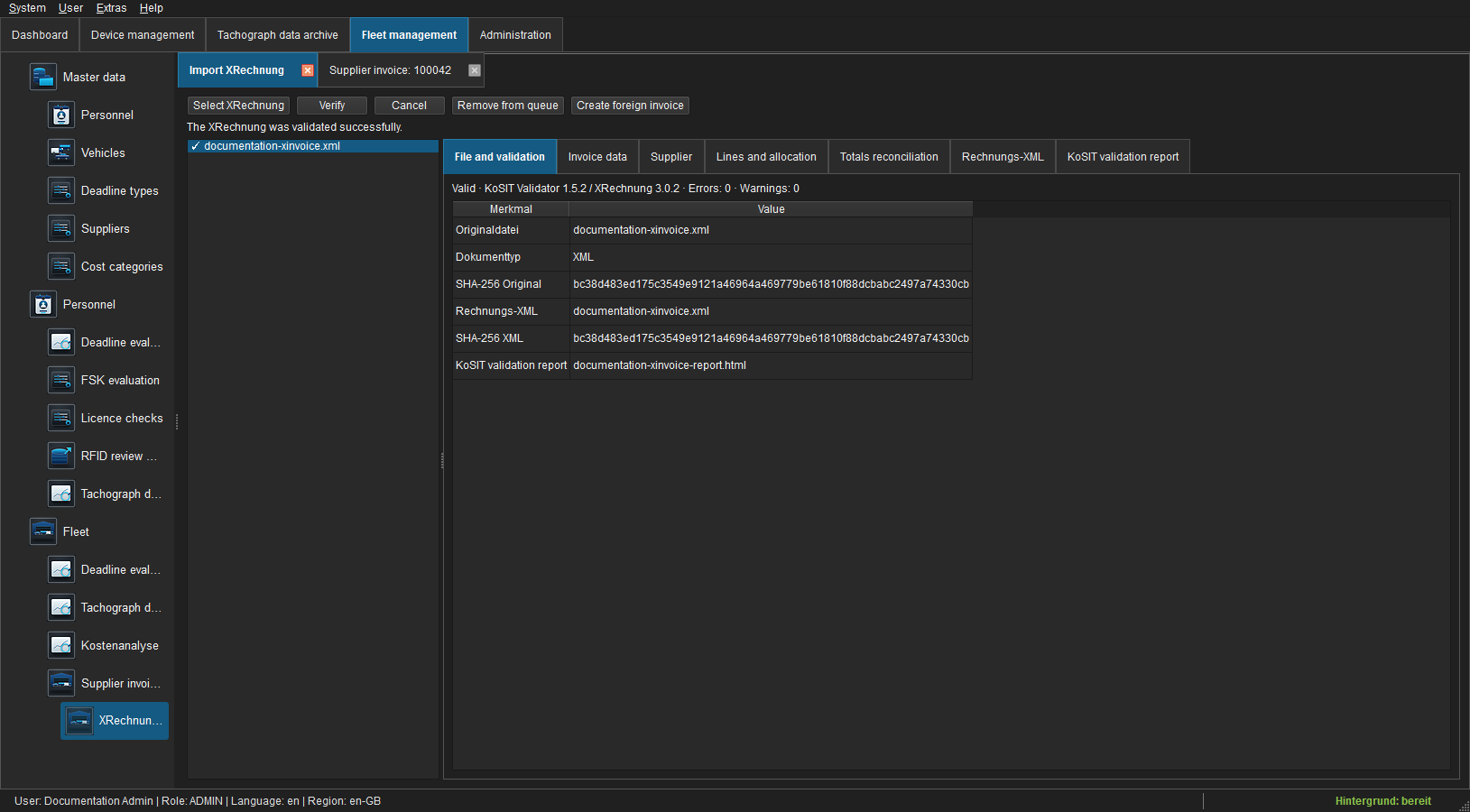Open the User menu
The image size is (1470, 812).
pos(70,8)
